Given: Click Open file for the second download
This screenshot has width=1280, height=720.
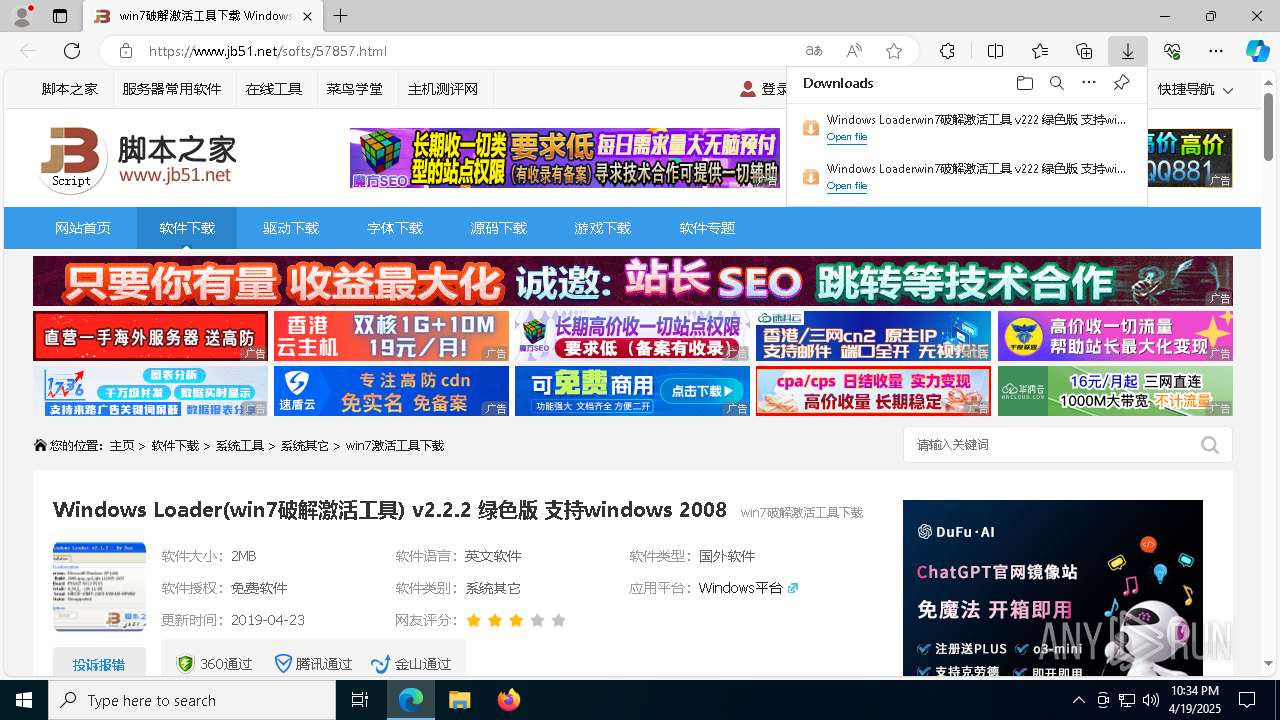Looking at the screenshot, I should tap(847, 186).
